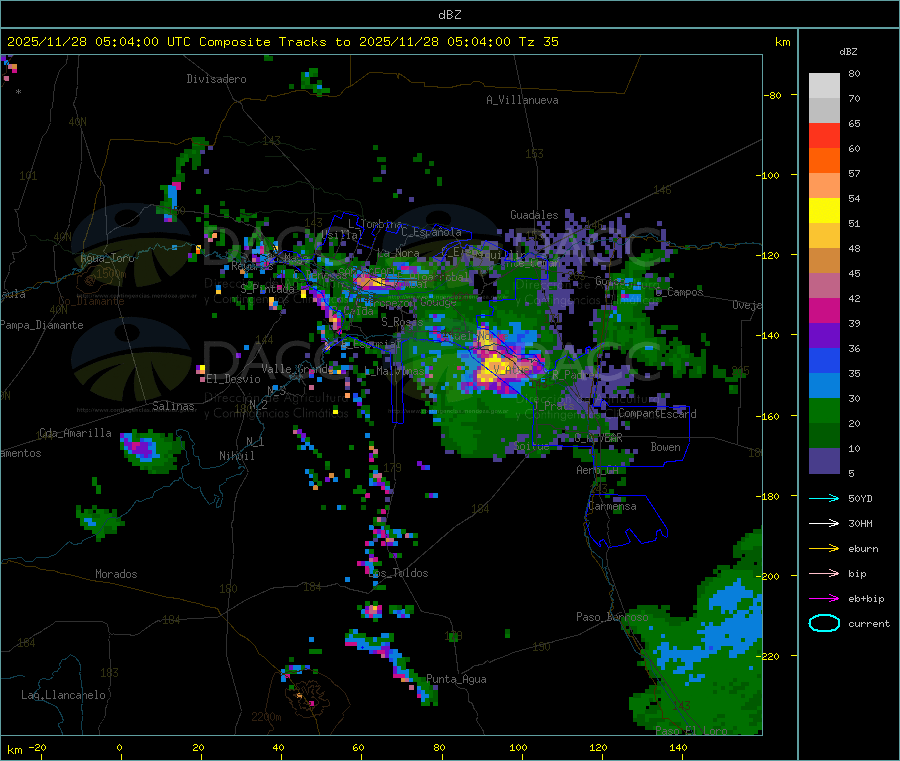Click the dBZ title at top
This screenshot has width=900, height=761.
pyautogui.click(x=449, y=15)
